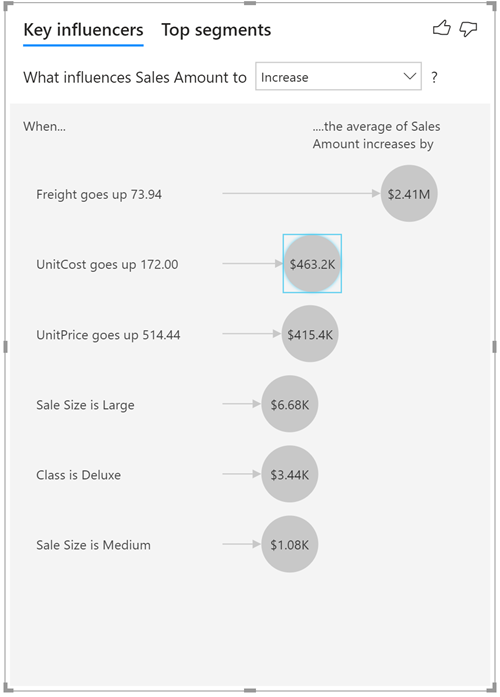Image resolution: width=500 pixels, height=697 pixels.
Task: Select the $3.44K Class Deluxe bubble
Action: (289, 474)
